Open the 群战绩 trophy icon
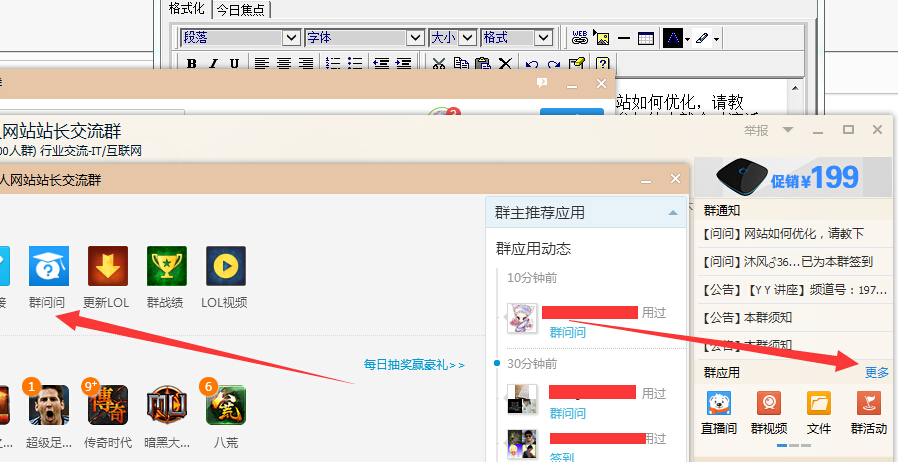This screenshot has height=462, width=898. click(166, 267)
